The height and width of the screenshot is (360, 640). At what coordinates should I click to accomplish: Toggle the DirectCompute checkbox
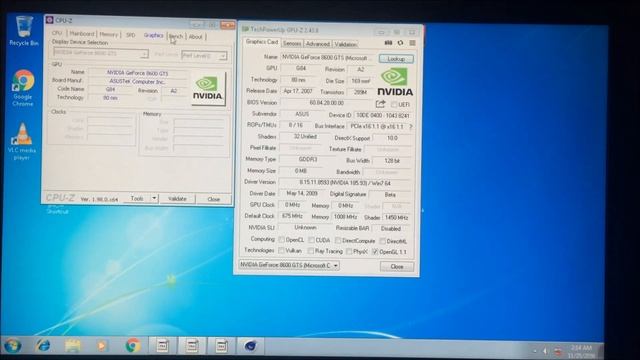(338, 240)
